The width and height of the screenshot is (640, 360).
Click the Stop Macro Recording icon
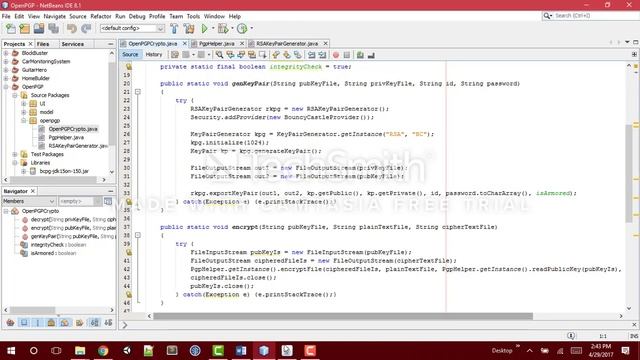click(x=347, y=55)
